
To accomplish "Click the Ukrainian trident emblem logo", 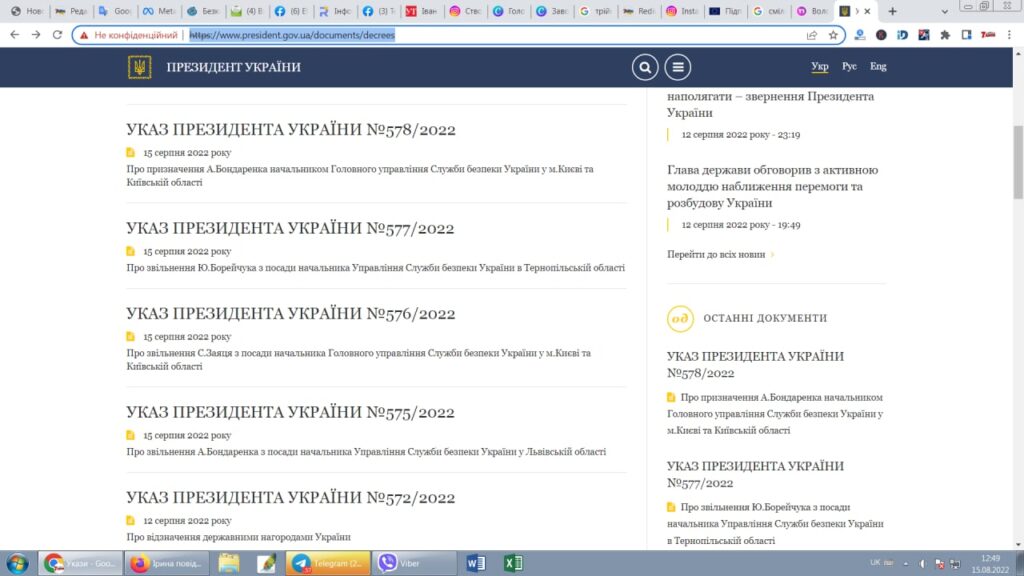I will pos(139,67).
